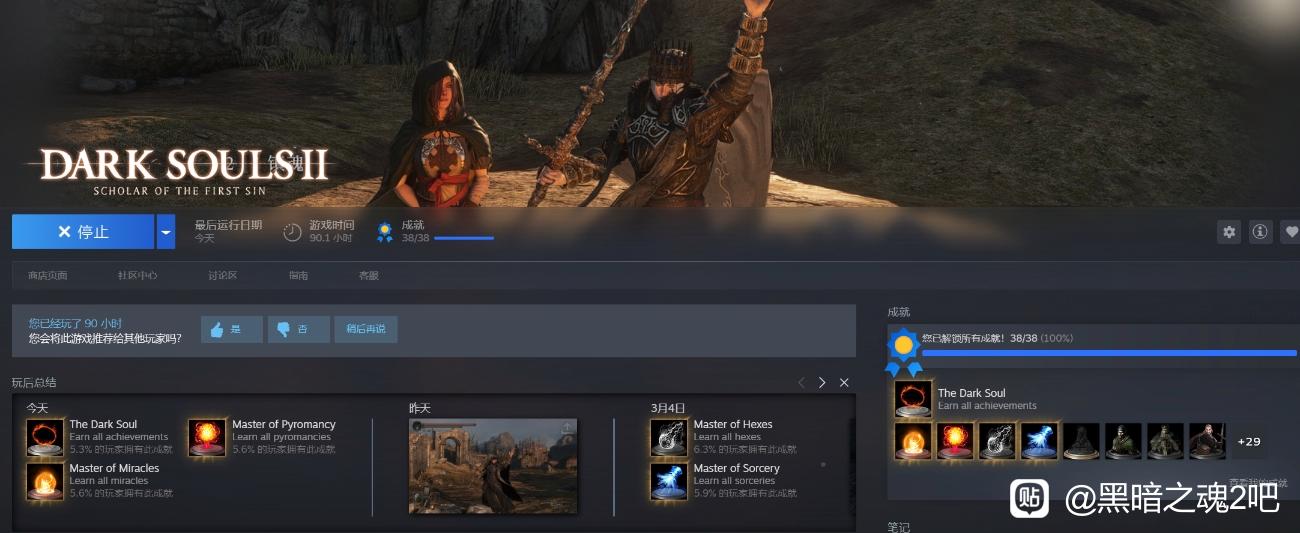
Task: Open game settings gear icon
Action: pos(1229,232)
